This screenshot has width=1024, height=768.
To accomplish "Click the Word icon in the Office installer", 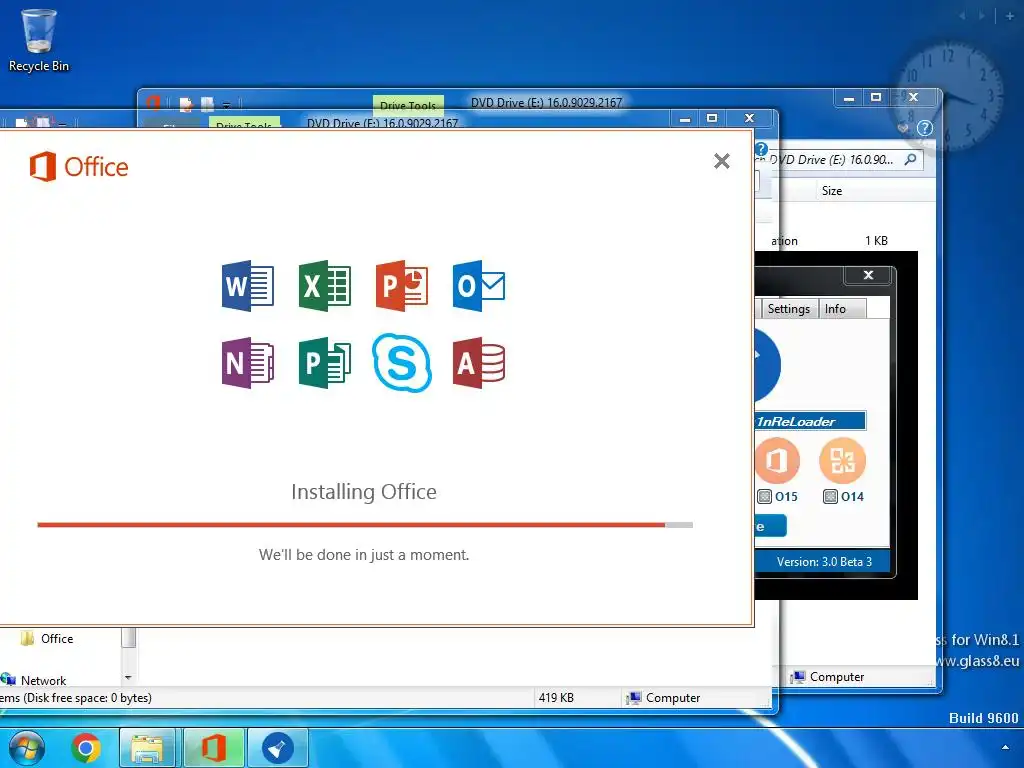I will coord(248,285).
